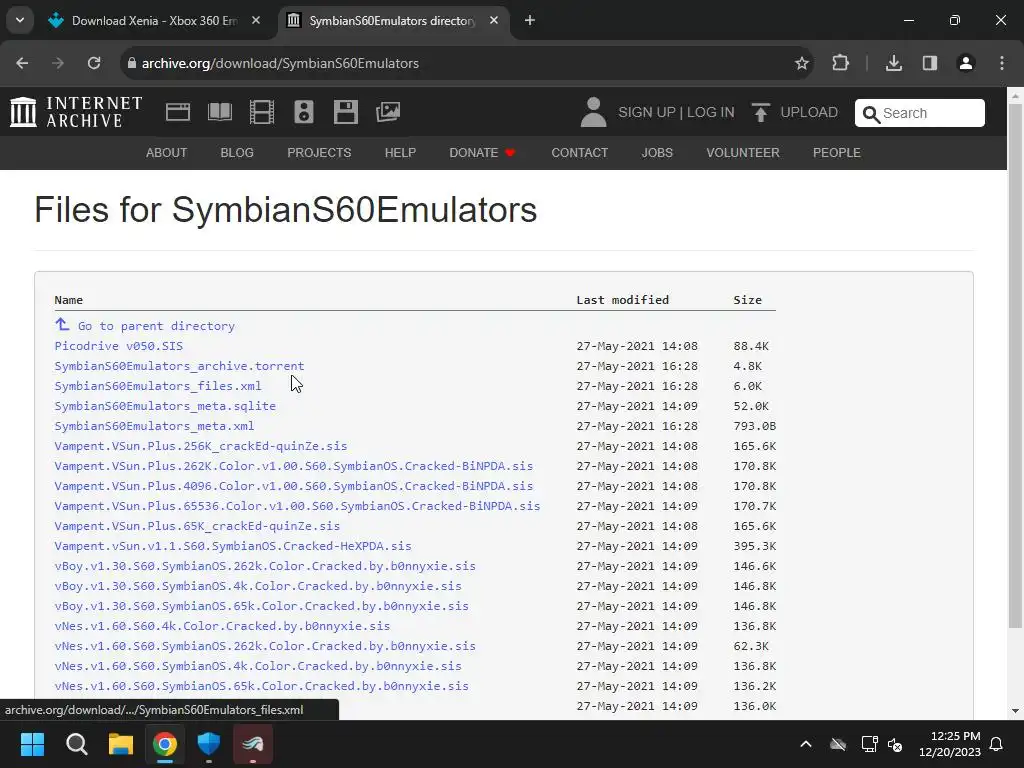Open Windows taskbar Search
1024x768 pixels.
pos(76,744)
